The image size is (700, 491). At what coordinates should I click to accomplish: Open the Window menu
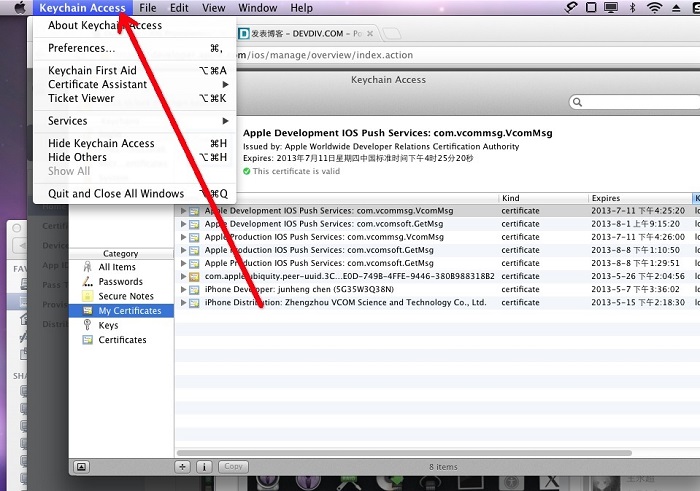coord(258,8)
